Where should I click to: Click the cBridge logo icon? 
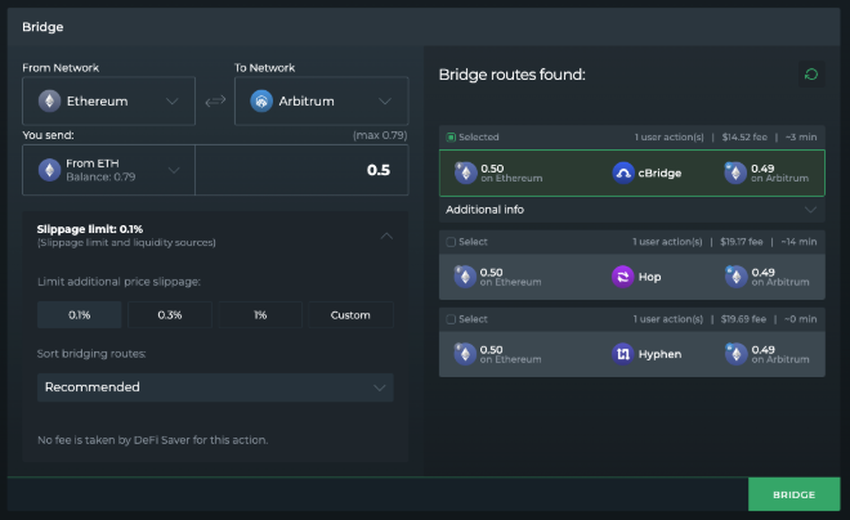(623, 173)
